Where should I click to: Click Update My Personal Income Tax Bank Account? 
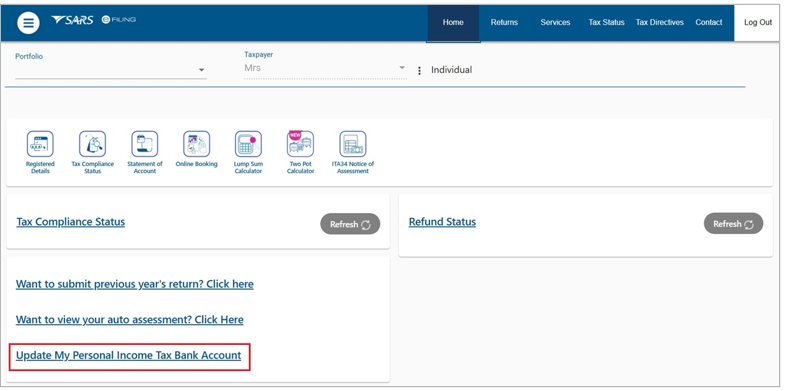[x=128, y=355]
